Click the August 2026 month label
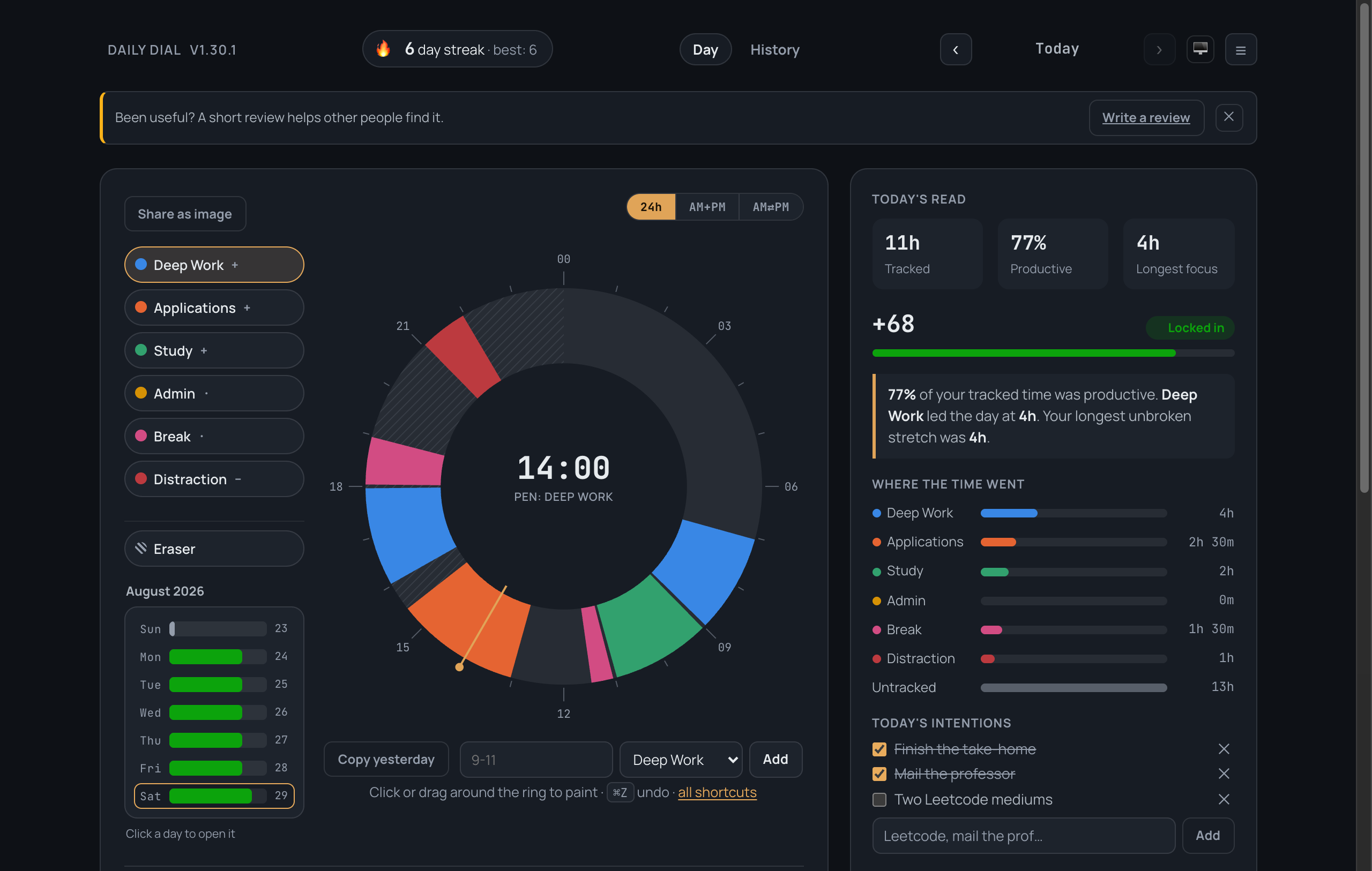 tap(165, 591)
